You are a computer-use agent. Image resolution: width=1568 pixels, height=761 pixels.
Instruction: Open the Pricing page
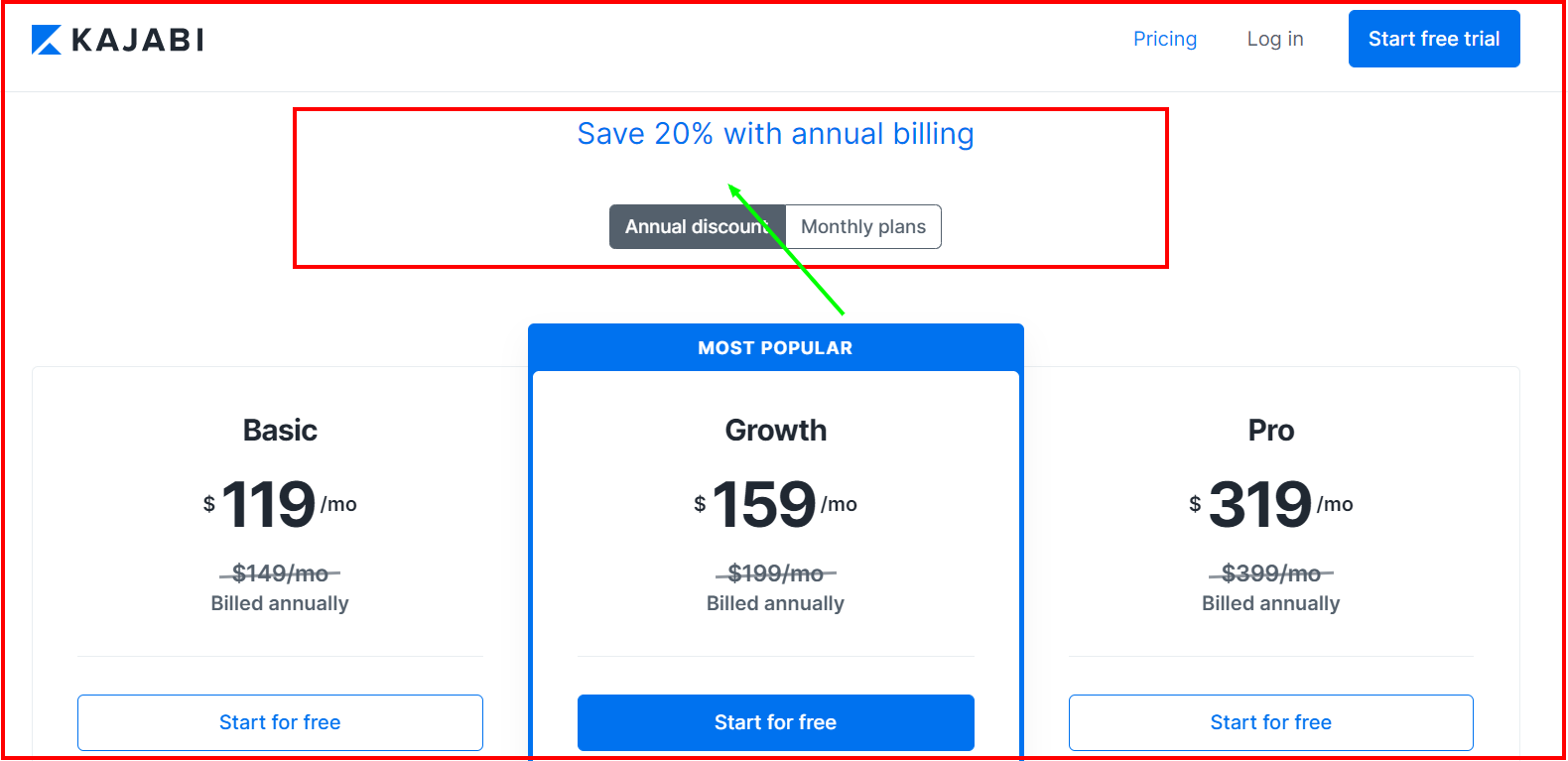pyautogui.click(x=1164, y=39)
